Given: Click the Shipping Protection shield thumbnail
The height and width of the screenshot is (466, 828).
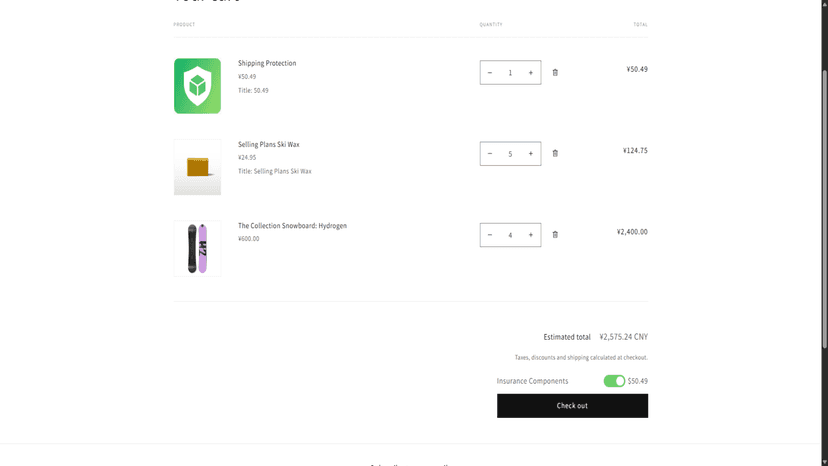Looking at the screenshot, I should 197,86.
